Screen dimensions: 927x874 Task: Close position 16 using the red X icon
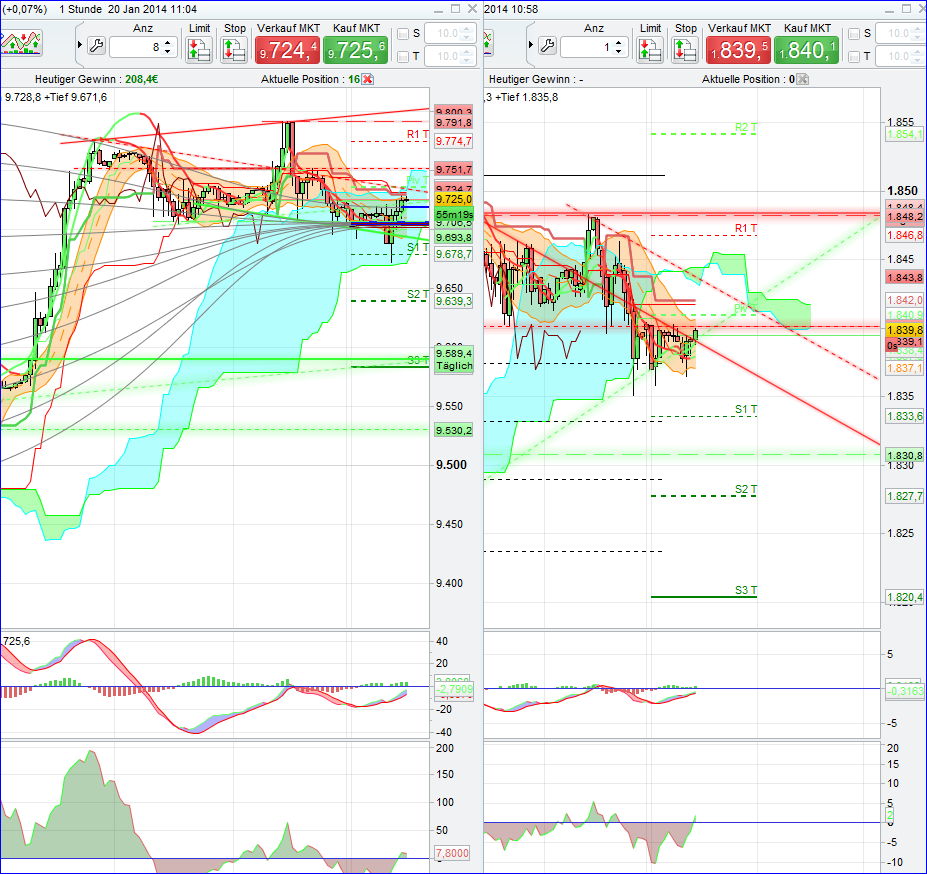click(367, 79)
